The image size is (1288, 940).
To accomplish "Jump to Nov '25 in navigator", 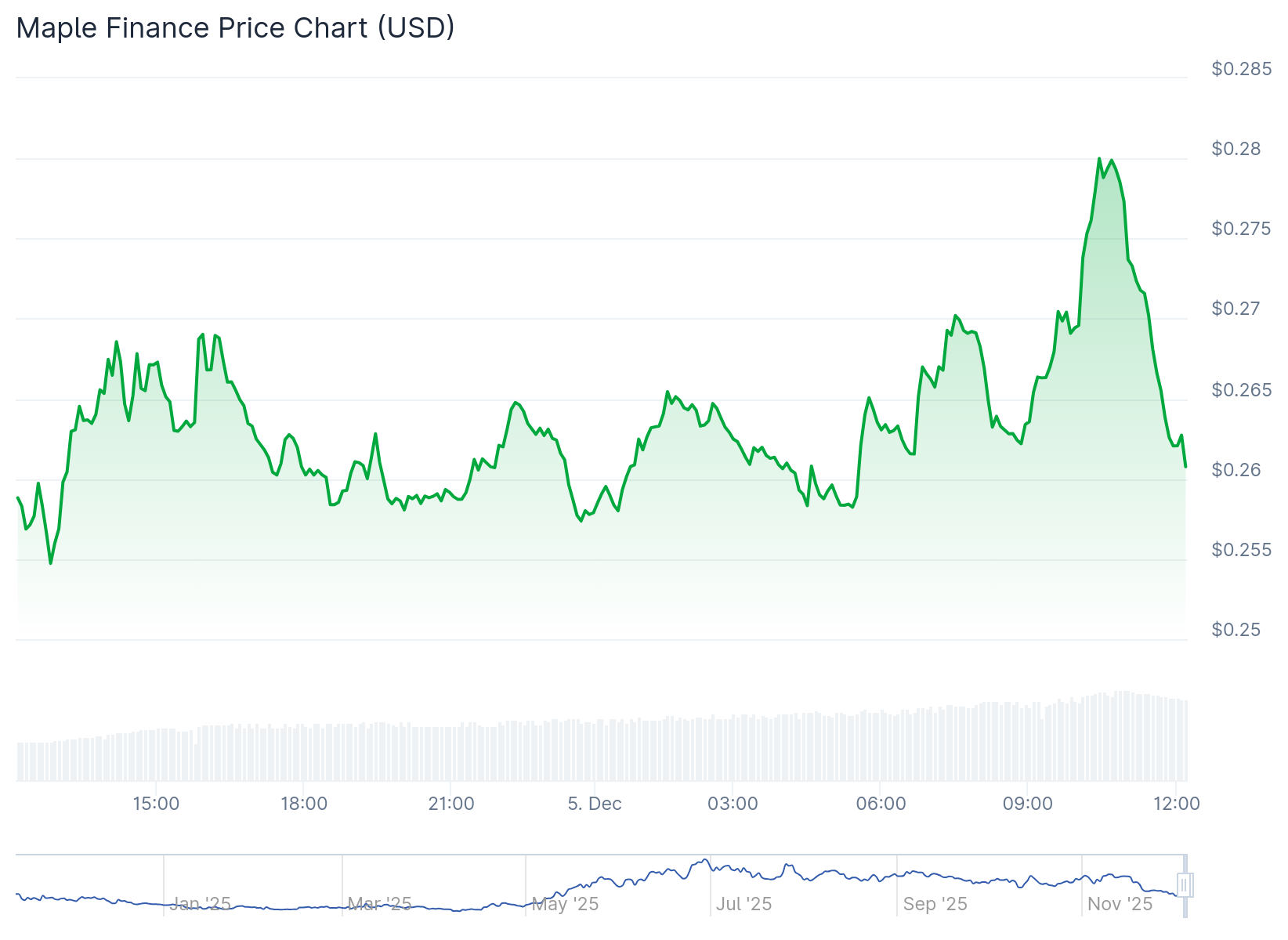I will tap(1120, 904).
